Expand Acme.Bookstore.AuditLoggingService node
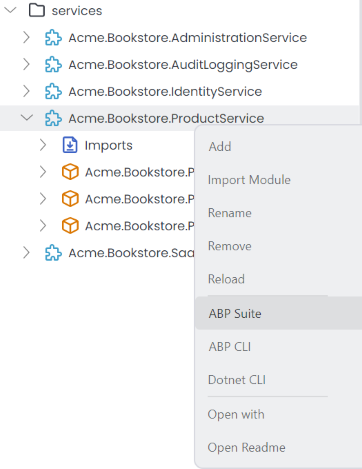 point(26,64)
